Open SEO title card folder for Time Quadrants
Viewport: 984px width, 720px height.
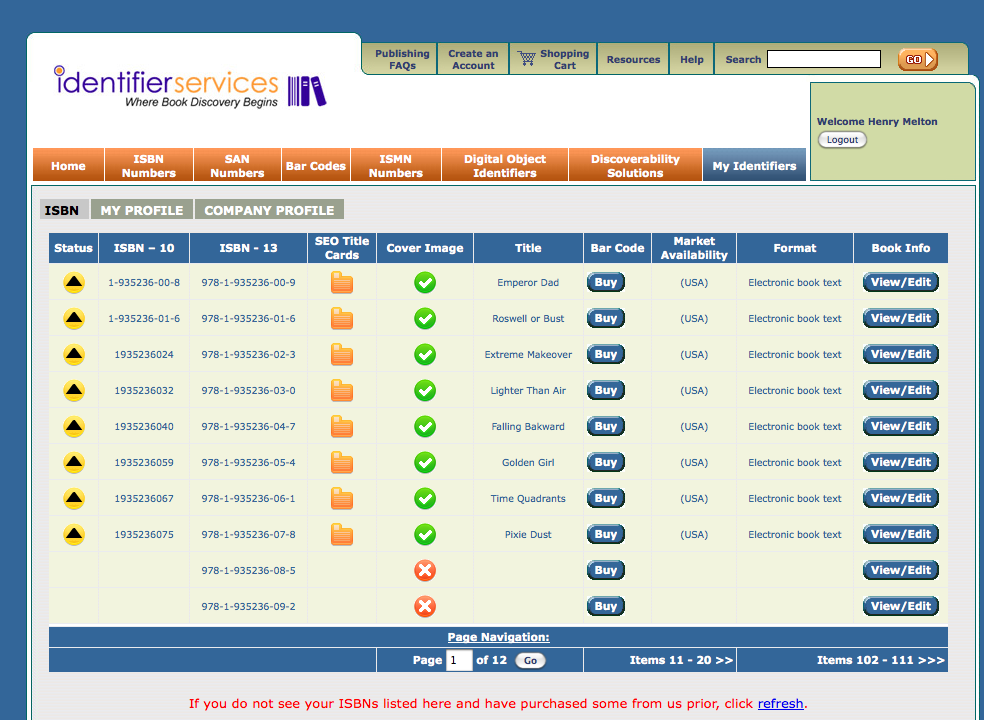pos(341,498)
